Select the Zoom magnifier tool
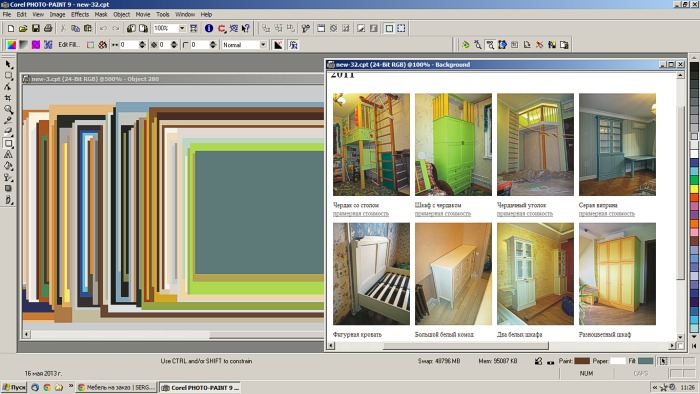This screenshot has width=700, height=394. pyautogui.click(x=8, y=109)
